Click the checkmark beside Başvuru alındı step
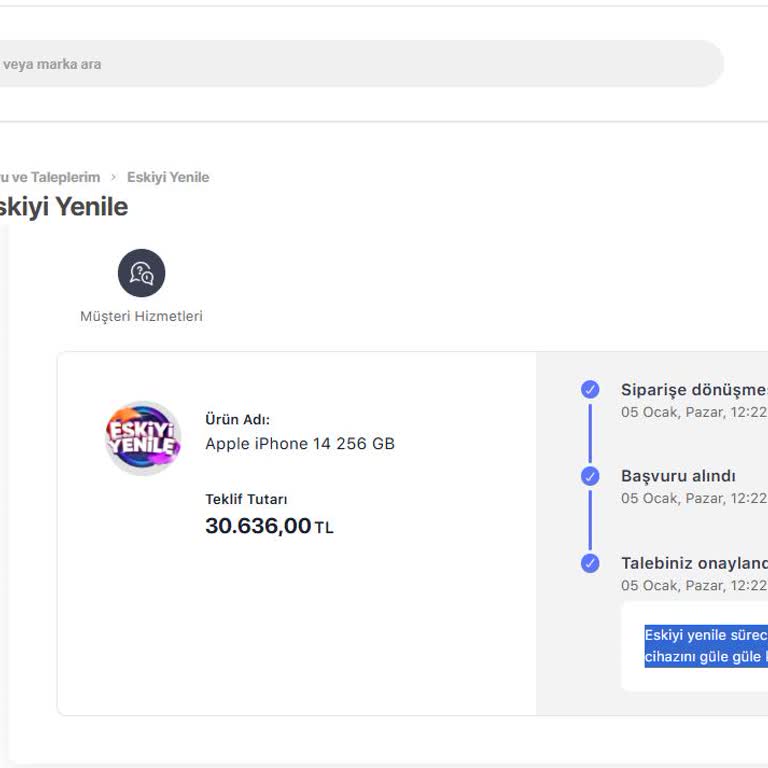This screenshot has height=768, width=768. coord(590,476)
